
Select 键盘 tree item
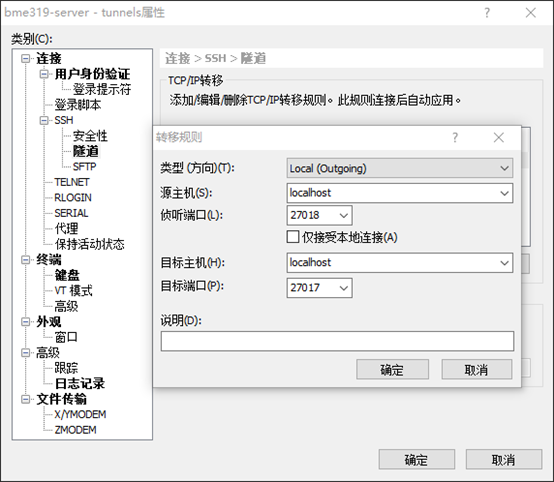click(x=67, y=275)
